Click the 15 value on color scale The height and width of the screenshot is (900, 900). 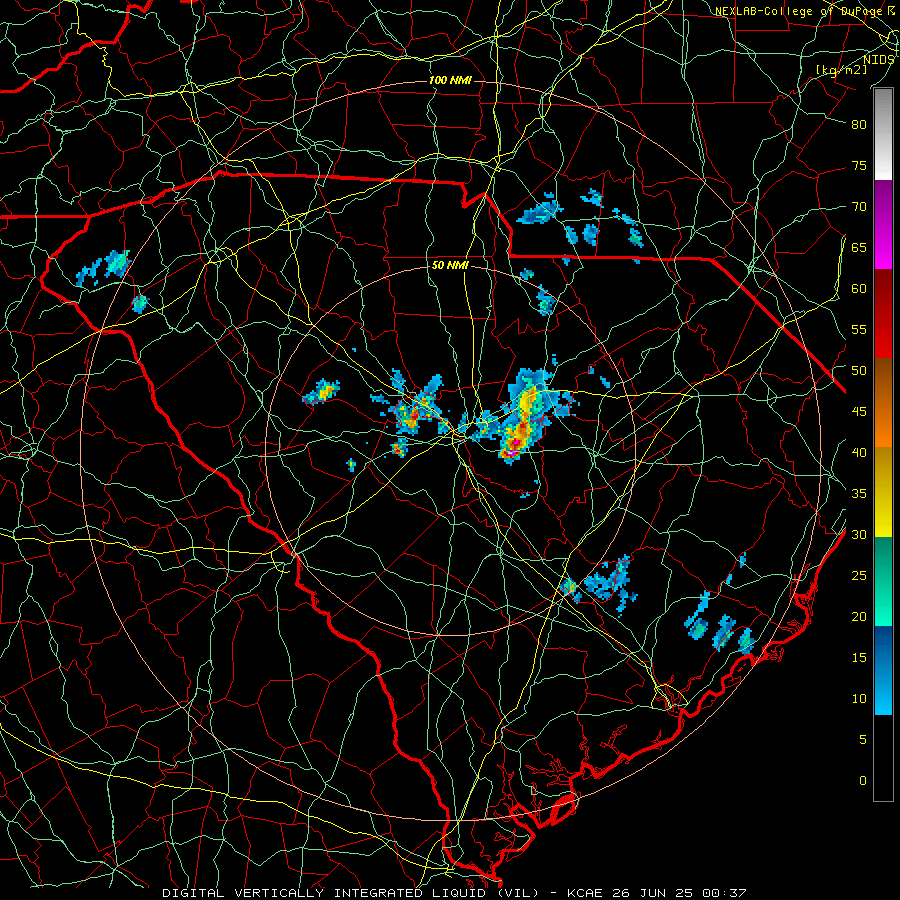click(x=859, y=658)
